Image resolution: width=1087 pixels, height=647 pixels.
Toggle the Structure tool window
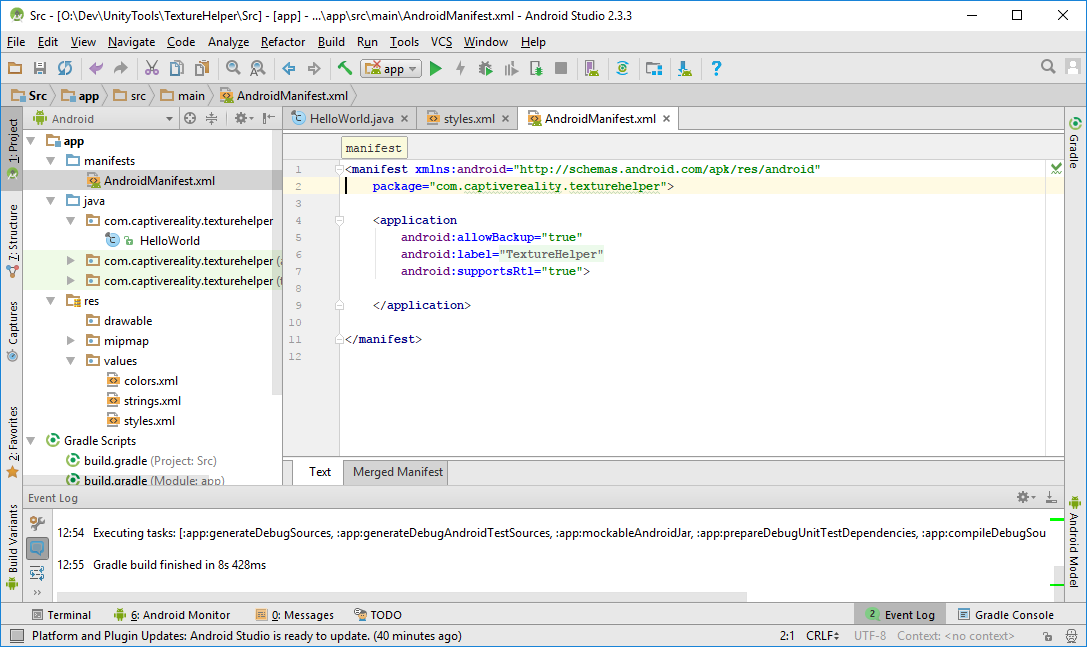tap(12, 240)
